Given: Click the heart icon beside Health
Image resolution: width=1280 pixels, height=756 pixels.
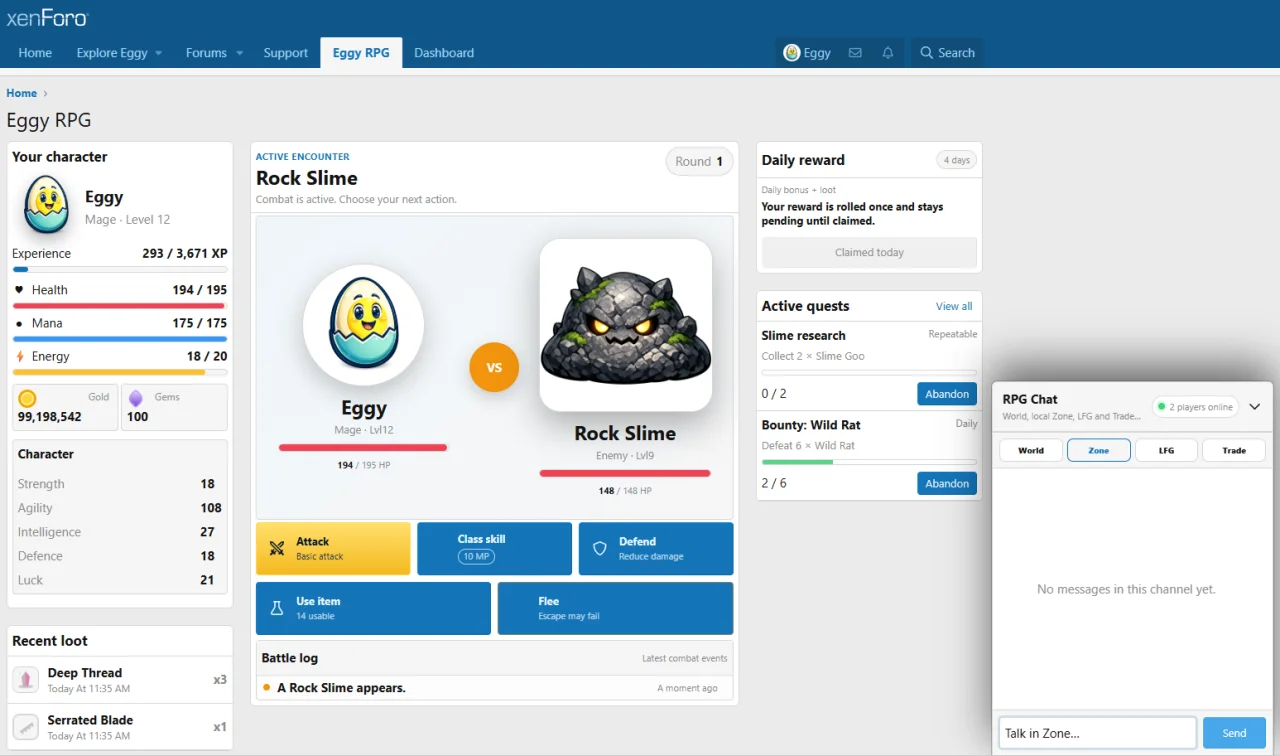Looking at the screenshot, I should [19, 290].
